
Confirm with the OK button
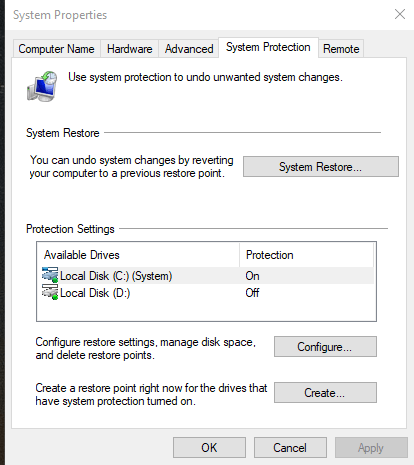(209, 448)
